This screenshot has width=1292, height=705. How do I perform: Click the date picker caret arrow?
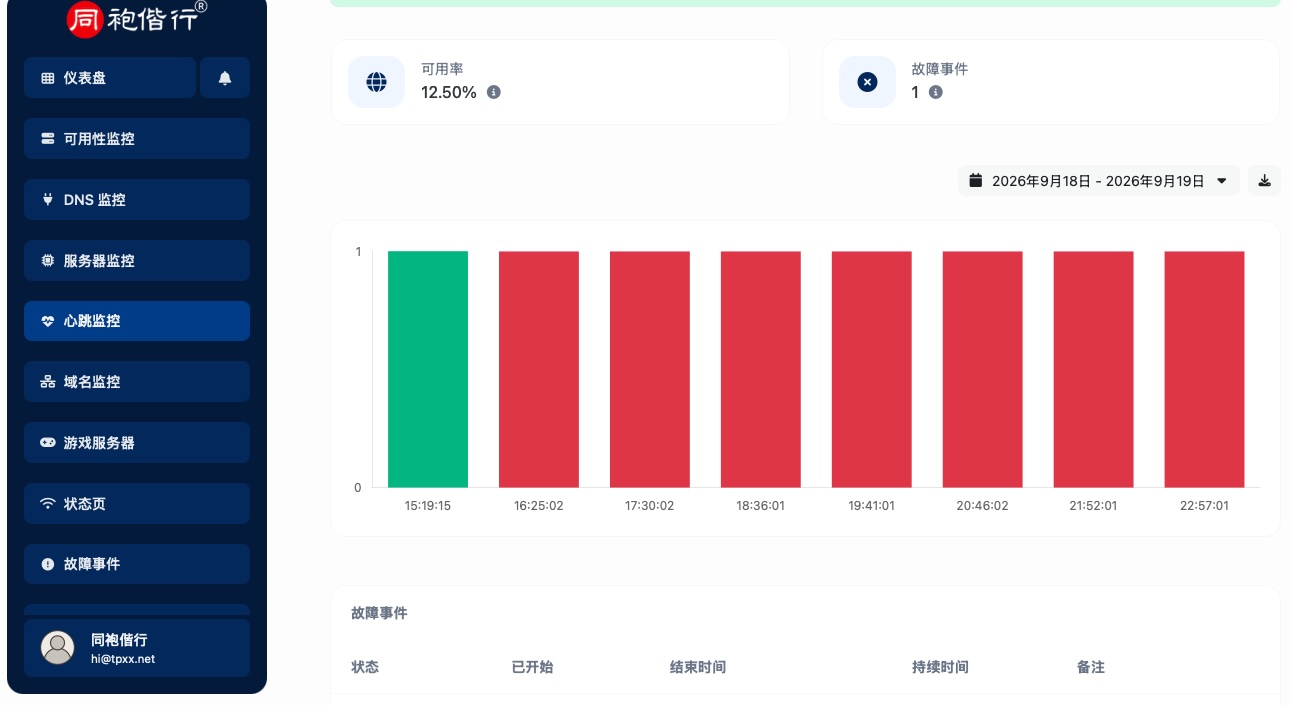1222,181
